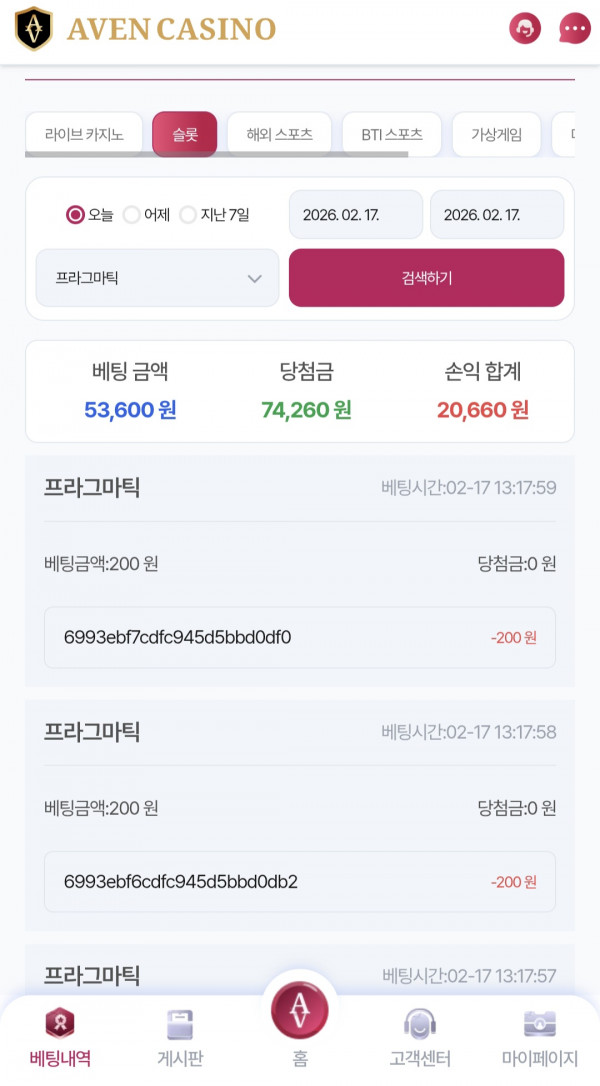Tap the central AVEN 홈 home icon
The image size is (600, 1086).
point(300,1010)
